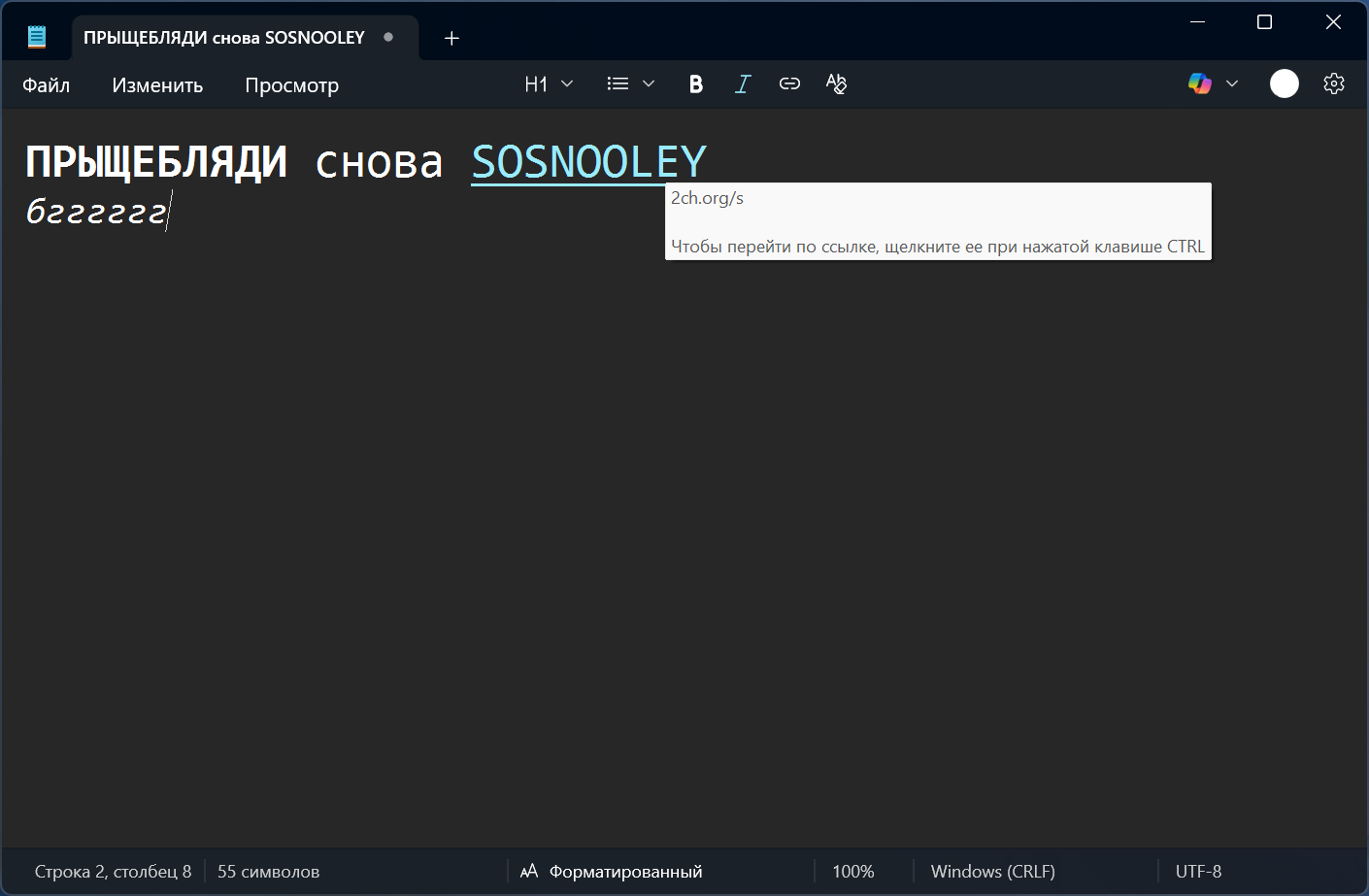Add a new tab with plus button
Image resolution: width=1369 pixels, height=896 pixels.
(x=451, y=38)
